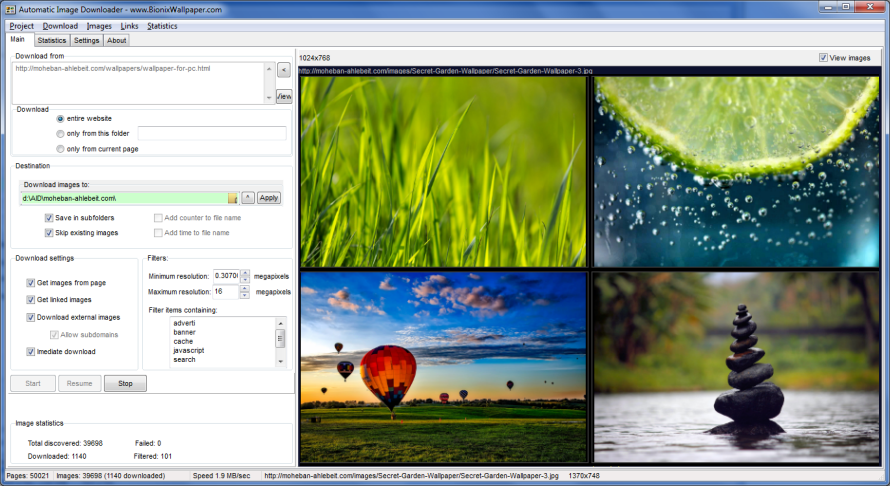Click the application icon in the title bar

click(x=9, y=7)
